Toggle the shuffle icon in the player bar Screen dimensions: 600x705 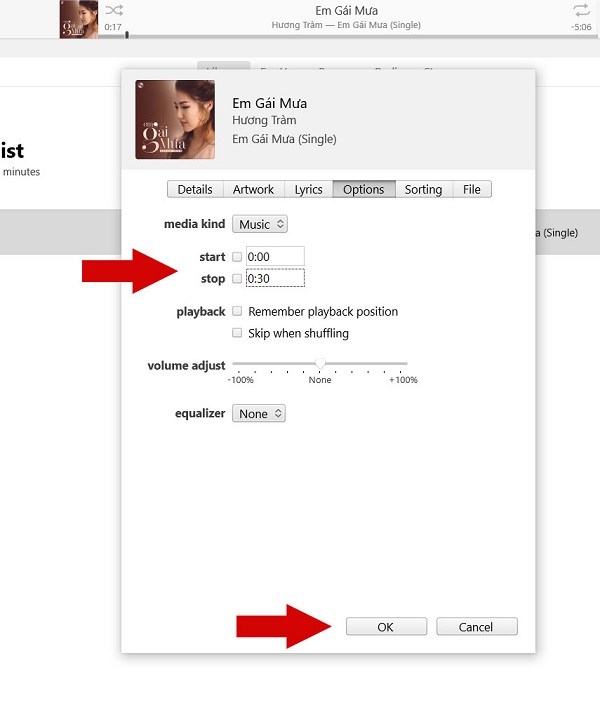pyautogui.click(x=114, y=10)
